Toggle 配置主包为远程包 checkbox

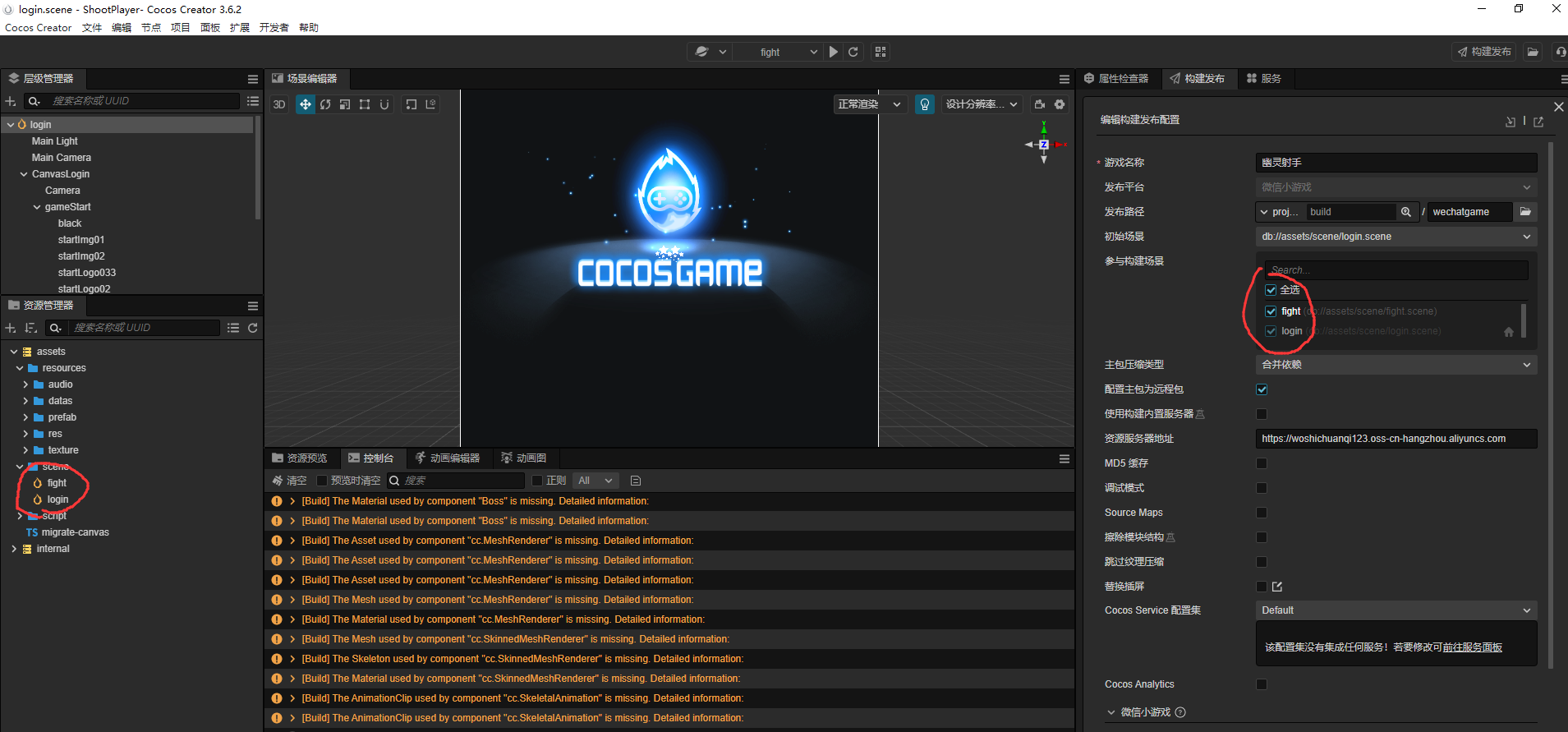(1262, 389)
